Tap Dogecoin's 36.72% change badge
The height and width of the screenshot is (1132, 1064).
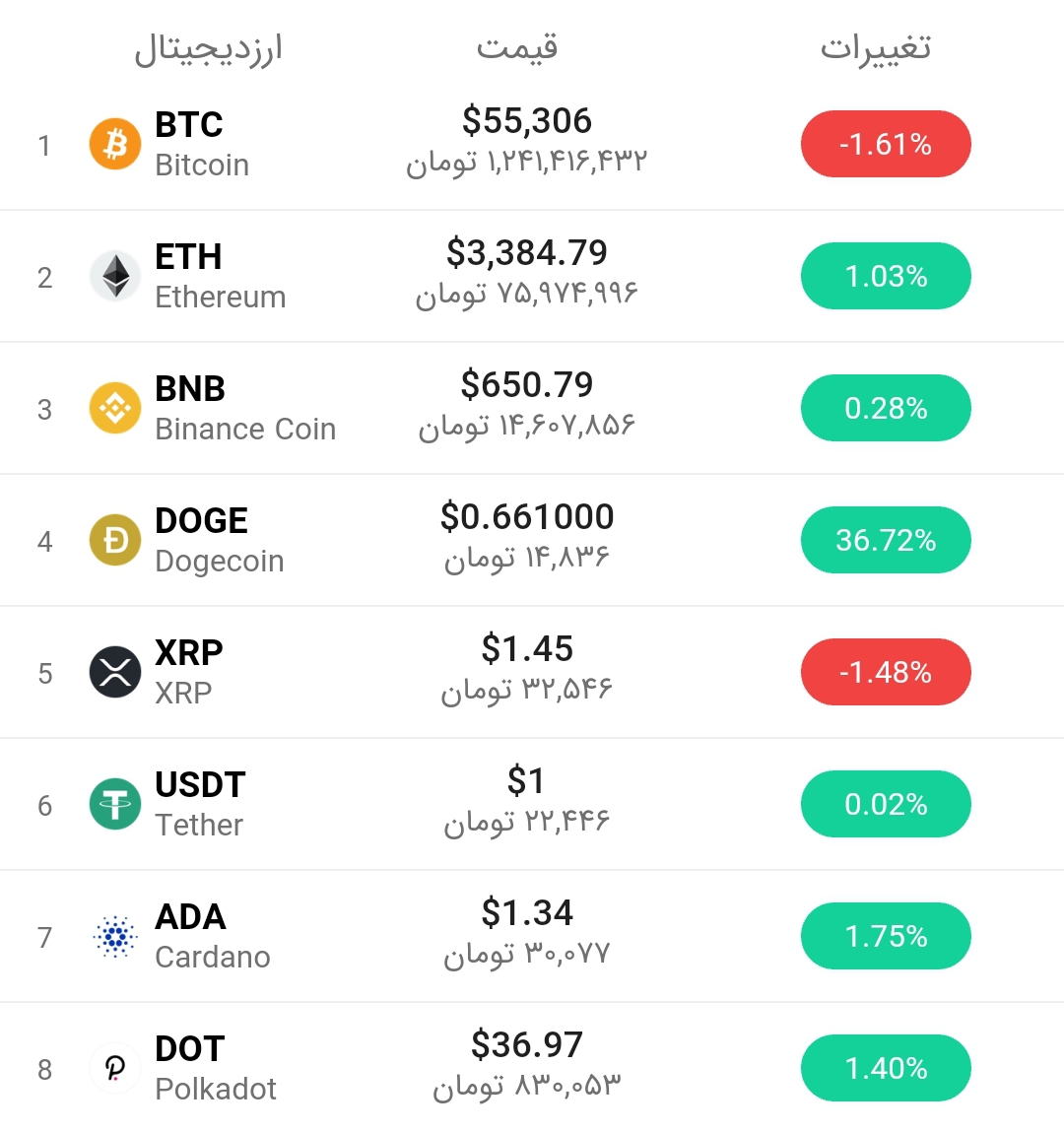pos(886,540)
